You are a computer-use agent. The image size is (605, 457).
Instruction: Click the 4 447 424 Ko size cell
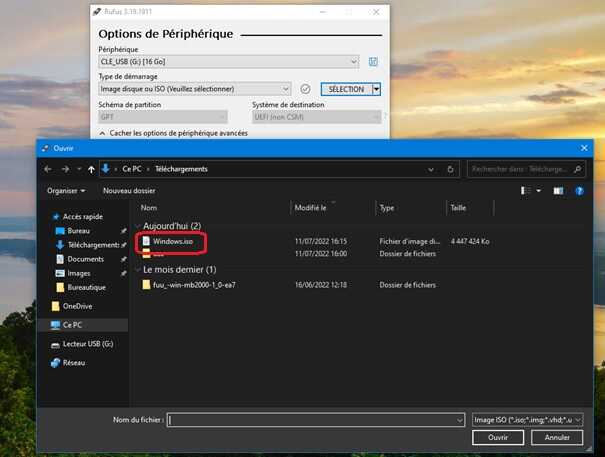click(x=470, y=241)
